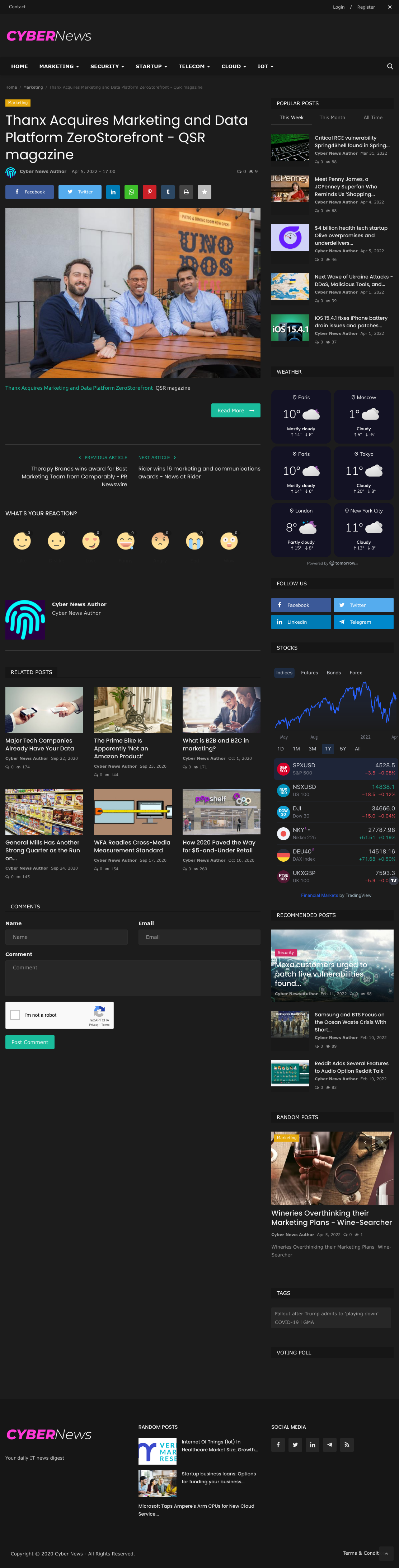Click the Cyber News Author fingerprint avatar
399x1568 pixels.
pyautogui.click(x=25, y=620)
